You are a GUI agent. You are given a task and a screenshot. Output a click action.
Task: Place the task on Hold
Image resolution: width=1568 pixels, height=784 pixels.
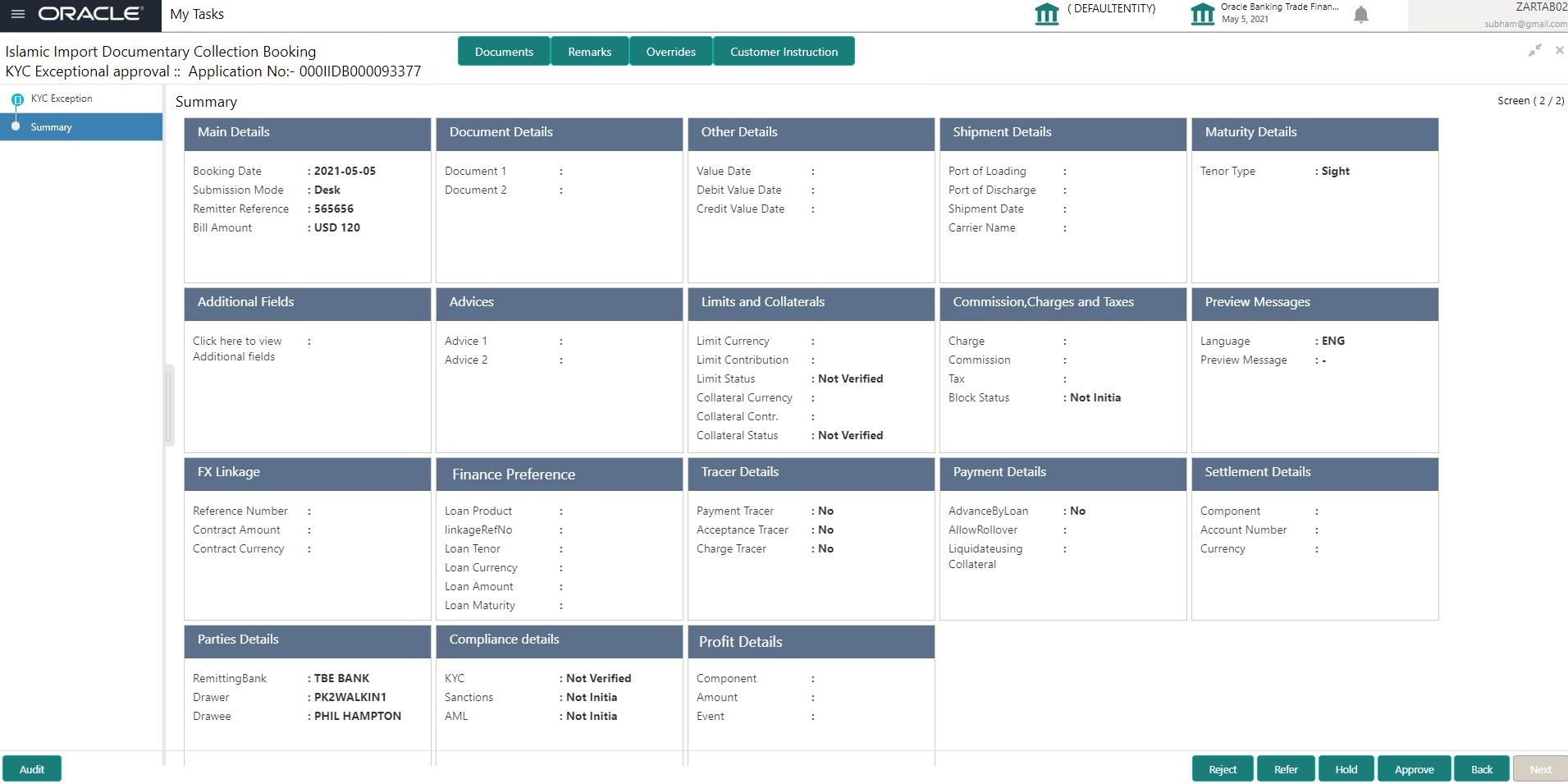click(1346, 768)
